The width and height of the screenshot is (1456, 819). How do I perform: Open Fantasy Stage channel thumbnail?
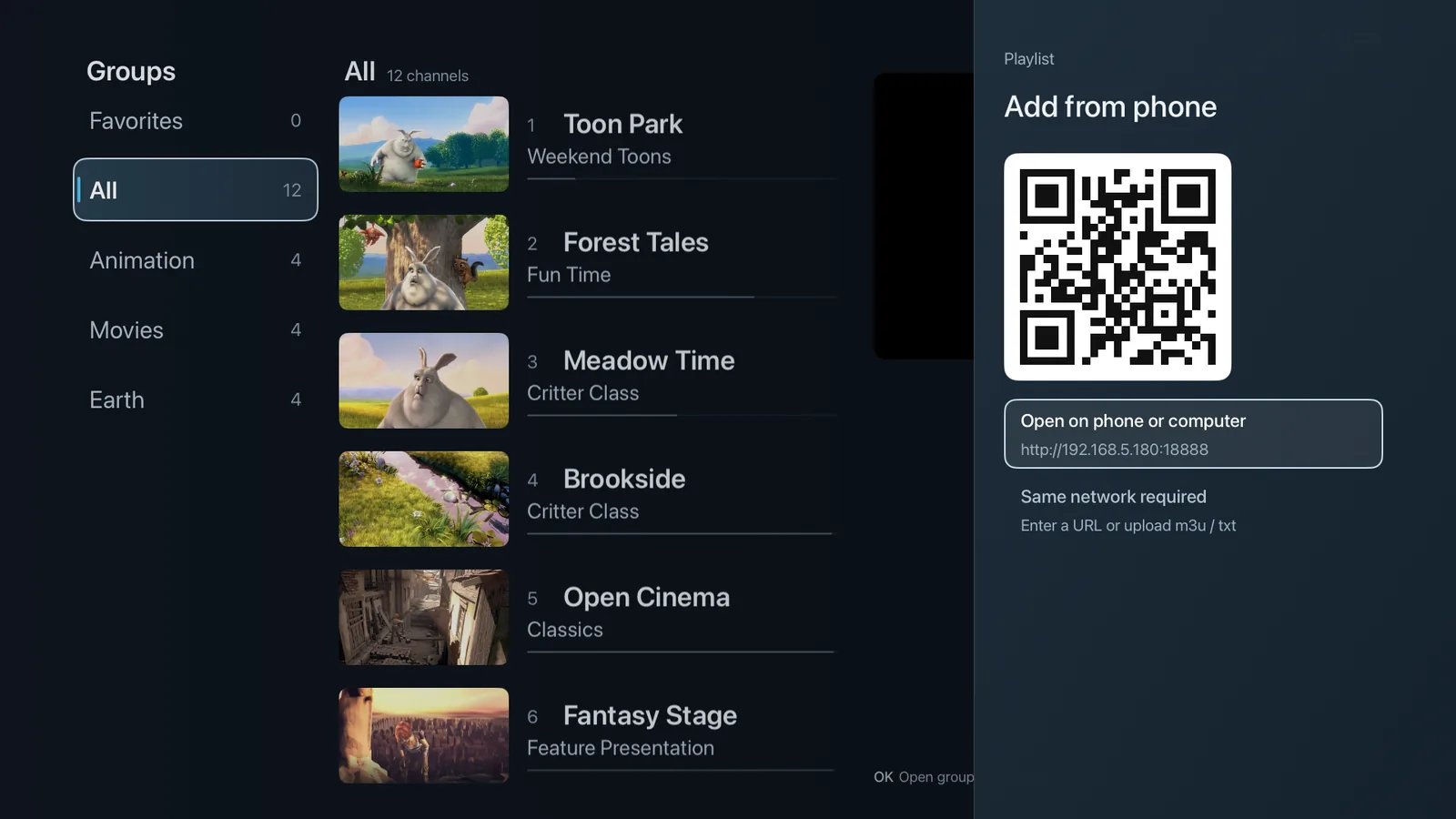tap(424, 735)
